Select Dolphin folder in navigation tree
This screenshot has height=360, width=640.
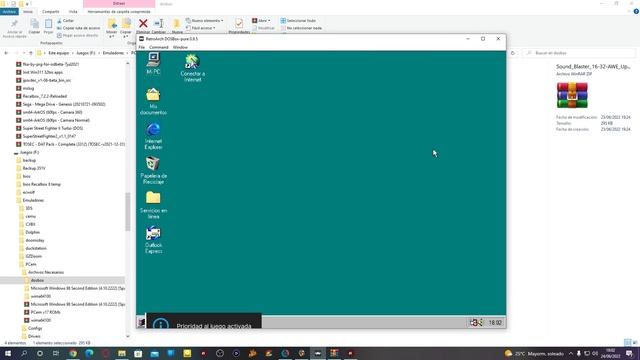[32, 232]
